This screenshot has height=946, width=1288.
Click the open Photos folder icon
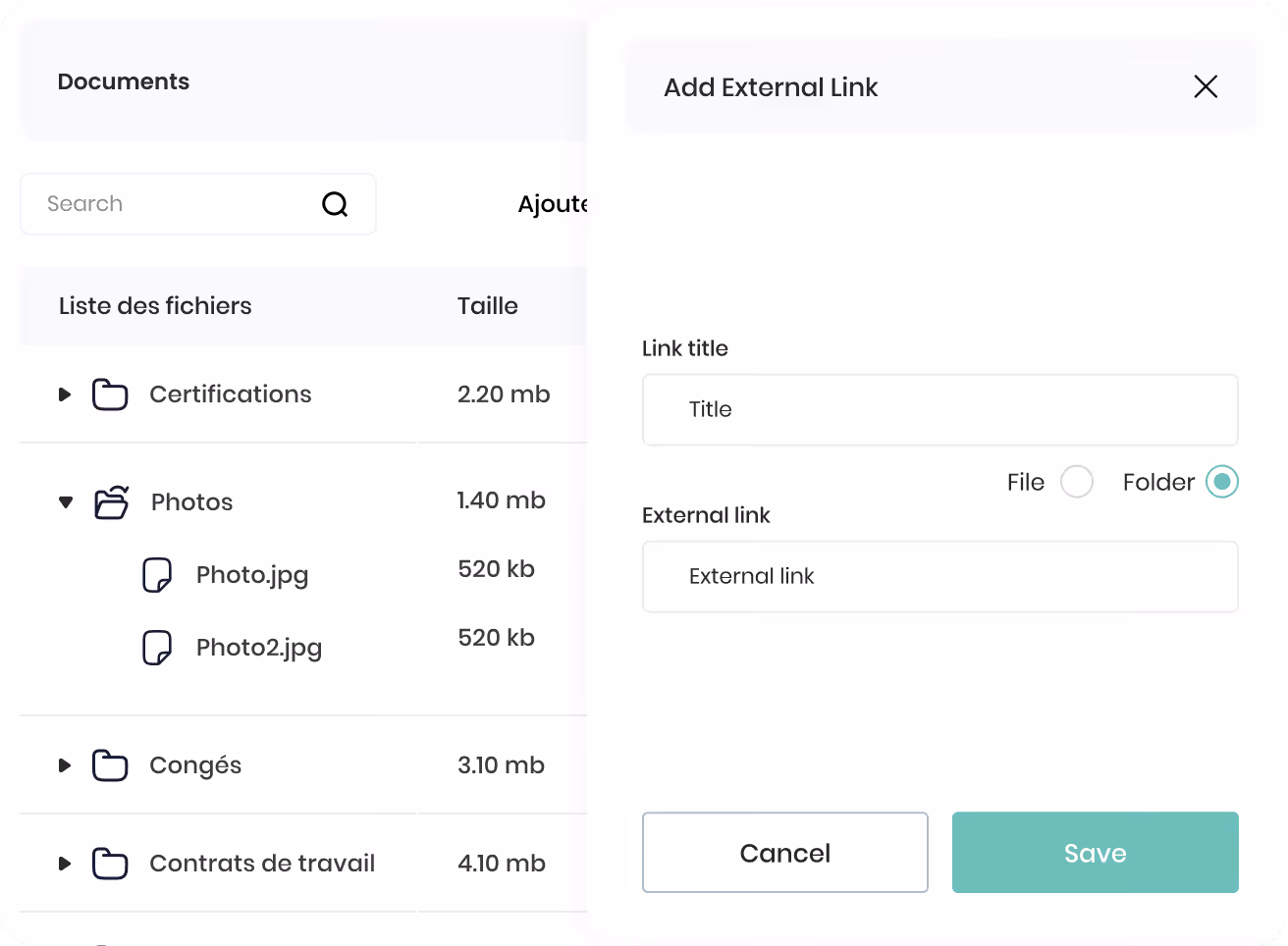111,501
